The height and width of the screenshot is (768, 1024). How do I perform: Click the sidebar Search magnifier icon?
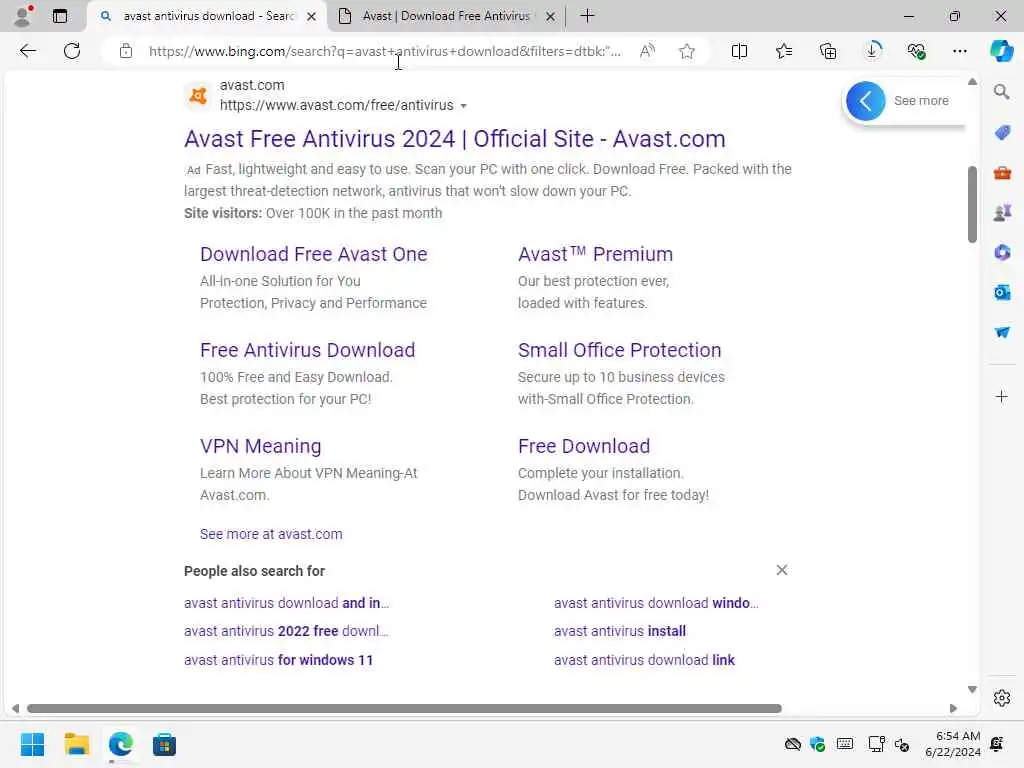(1001, 92)
